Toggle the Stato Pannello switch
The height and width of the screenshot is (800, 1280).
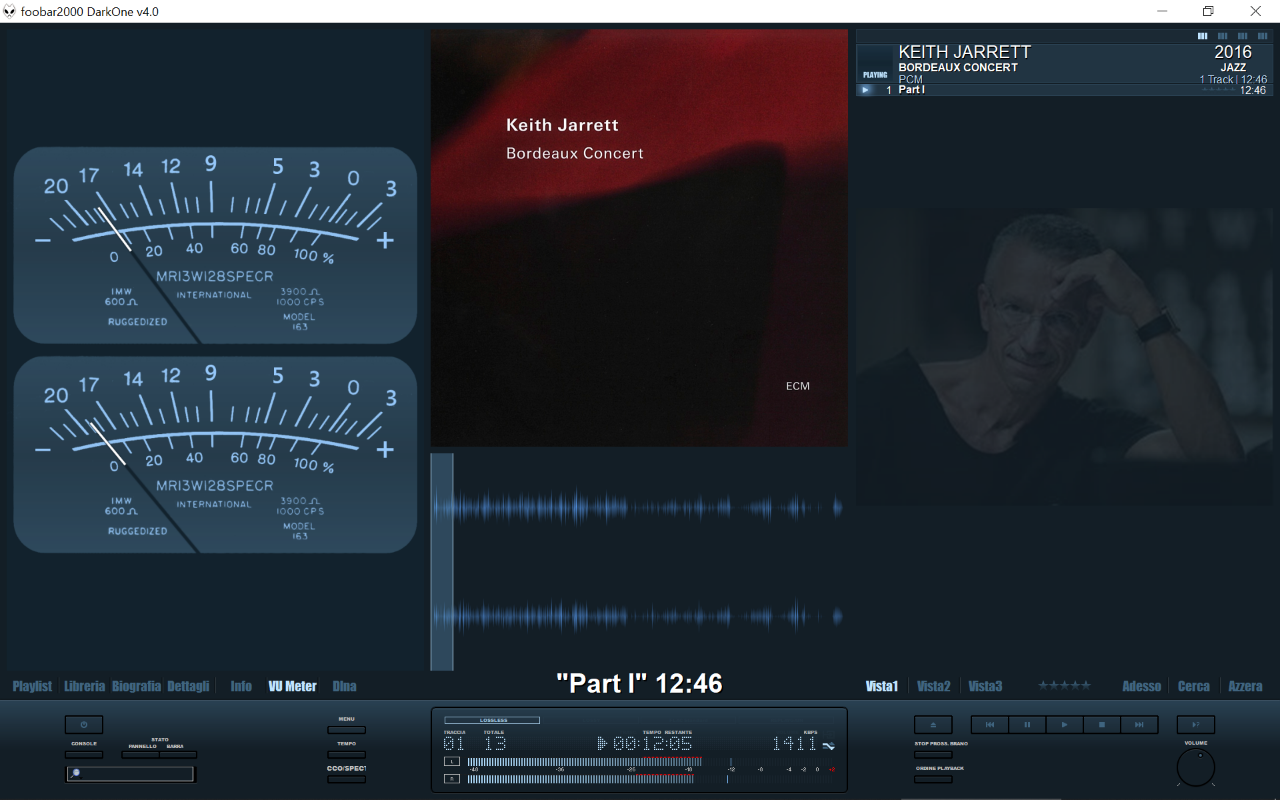pos(141,755)
